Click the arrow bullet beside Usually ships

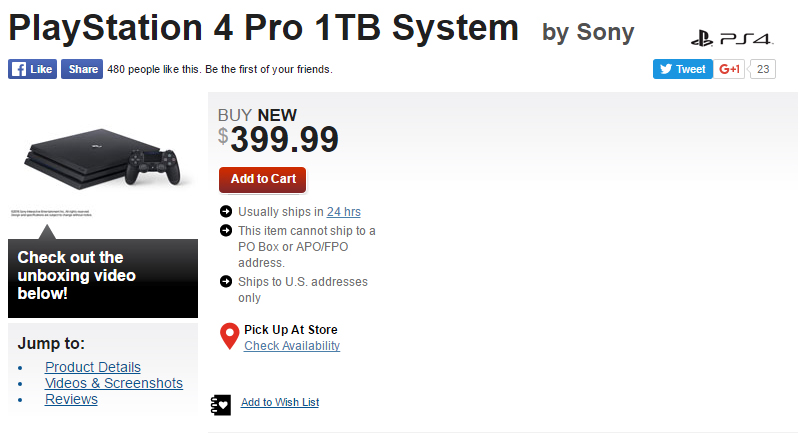pos(226,212)
